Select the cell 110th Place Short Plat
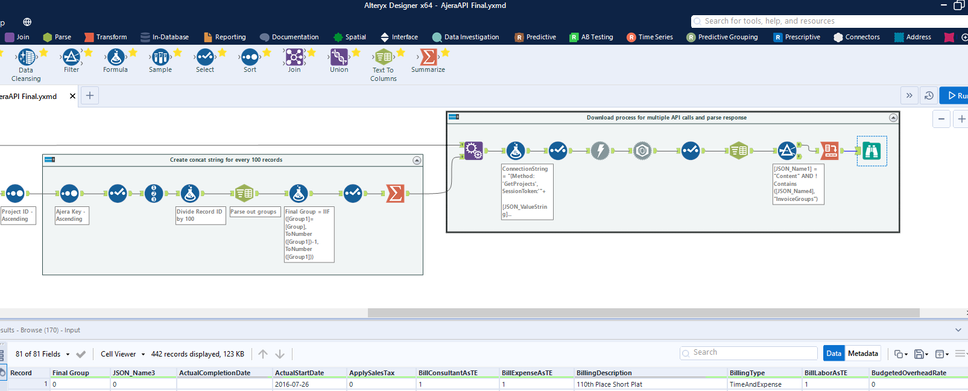 pyautogui.click(x=650, y=384)
